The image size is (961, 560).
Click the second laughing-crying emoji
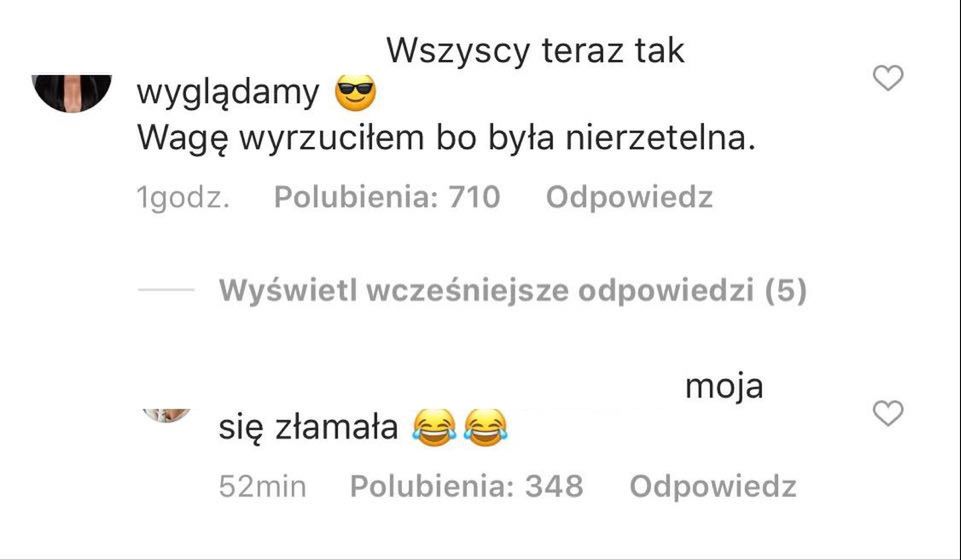click(x=485, y=427)
